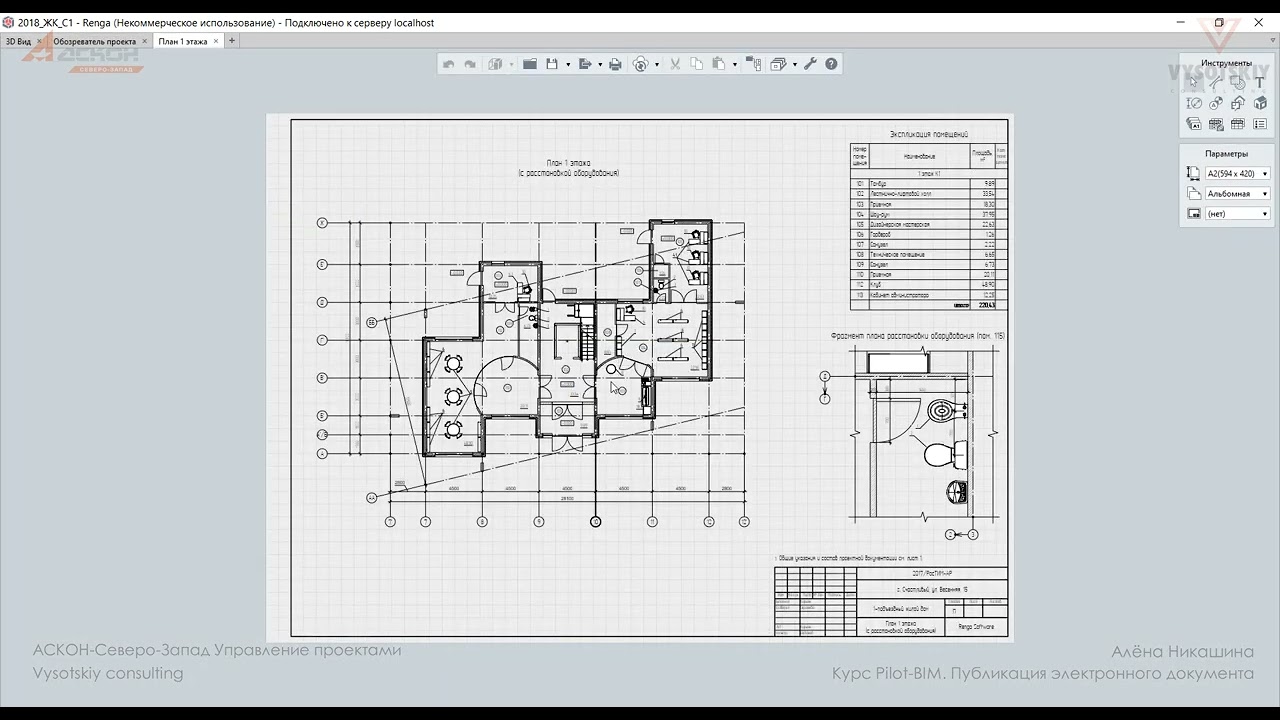Screen dimensions: 1280x720
Task: Open the A2(594 x 420) format dropdown
Action: coord(1238,174)
